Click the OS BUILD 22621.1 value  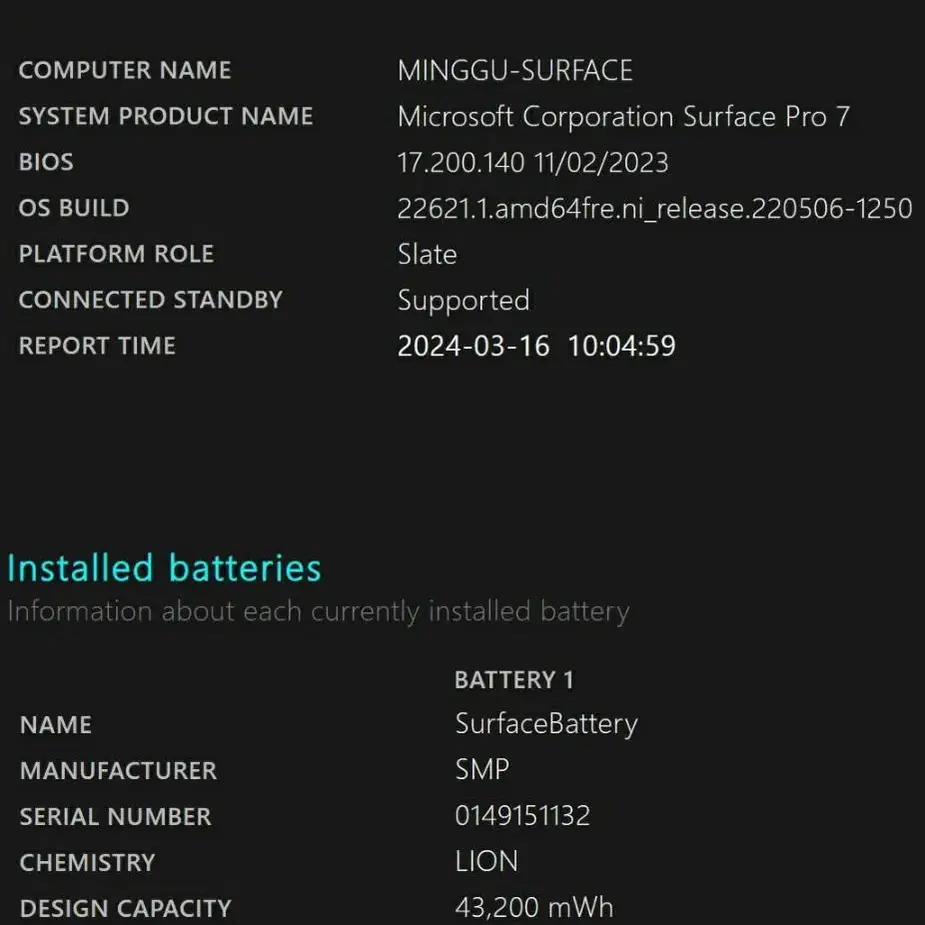[655, 209]
